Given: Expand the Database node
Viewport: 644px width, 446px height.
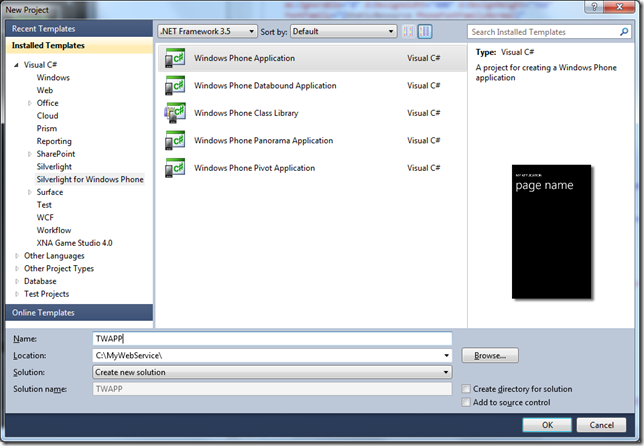Looking at the screenshot, I should (x=17, y=281).
